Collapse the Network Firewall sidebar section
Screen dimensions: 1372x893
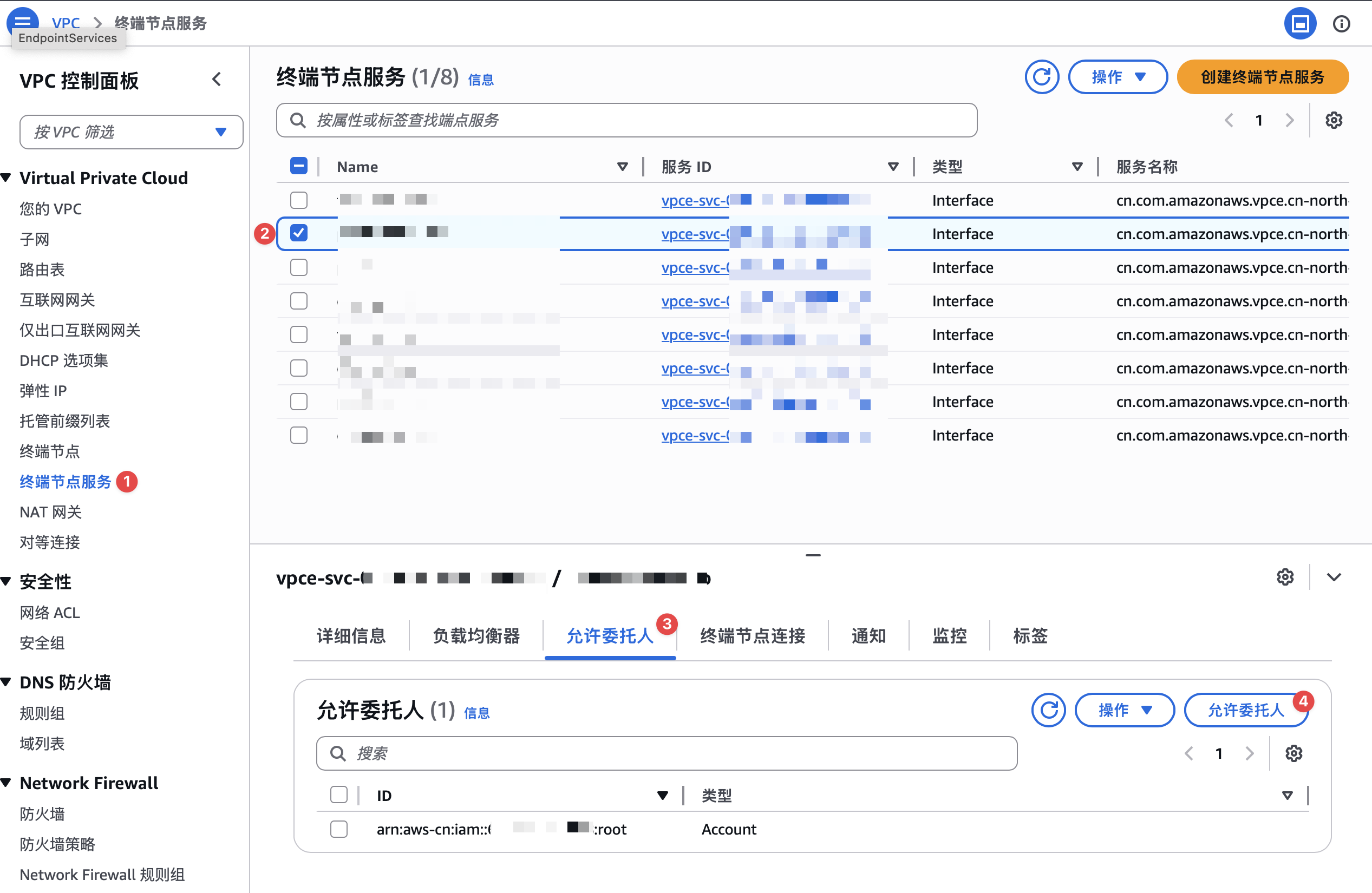coord(6,783)
